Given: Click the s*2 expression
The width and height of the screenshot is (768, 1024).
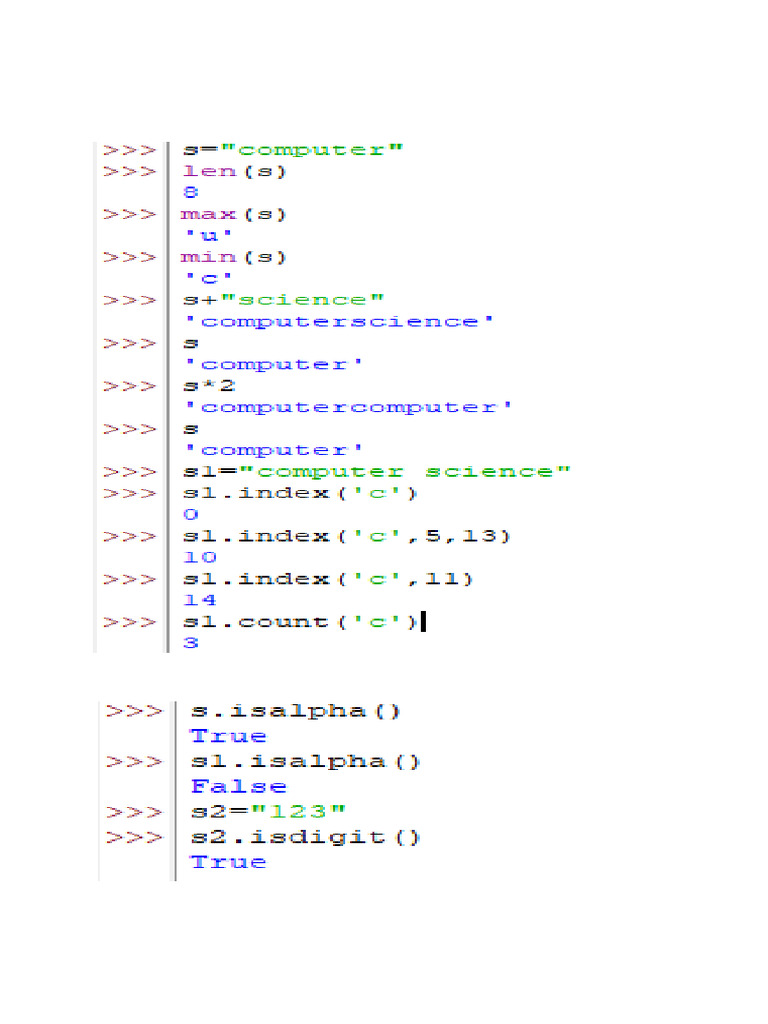Looking at the screenshot, I should tap(209, 386).
